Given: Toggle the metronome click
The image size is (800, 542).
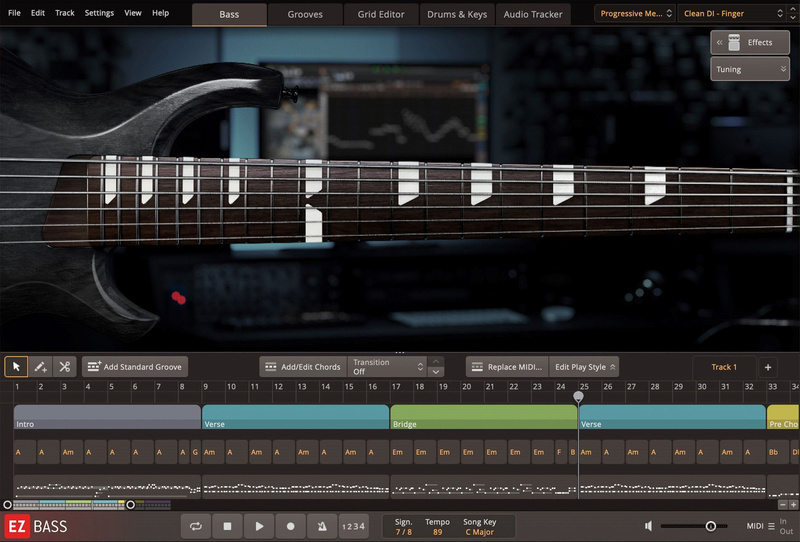Looking at the screenshot, I should (322, 526).
